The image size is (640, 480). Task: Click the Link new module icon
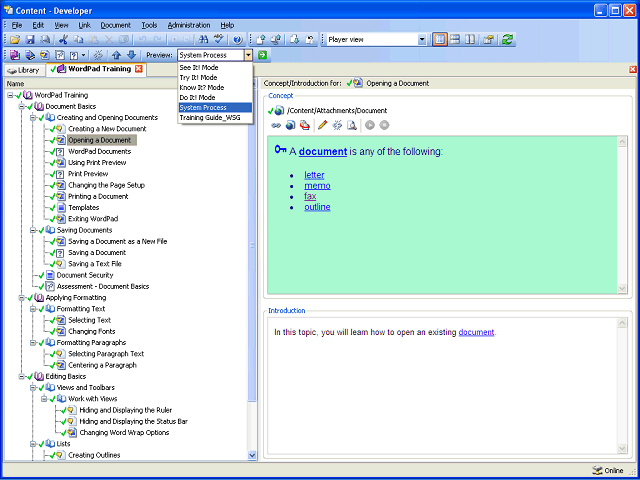pos(15,55)
